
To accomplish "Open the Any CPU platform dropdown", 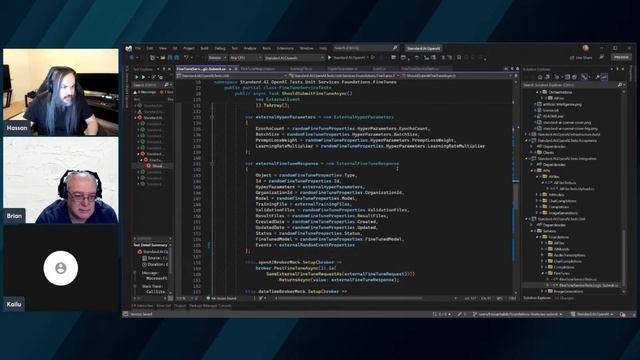I will (245, 58).
